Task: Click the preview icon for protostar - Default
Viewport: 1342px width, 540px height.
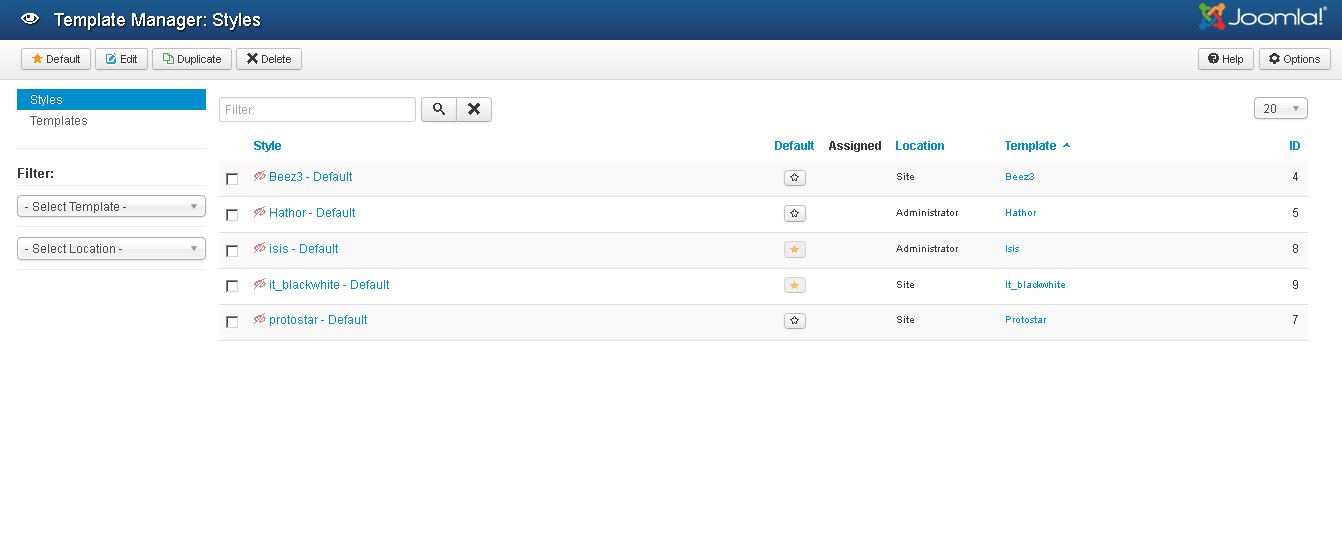Action: point(259,320)
